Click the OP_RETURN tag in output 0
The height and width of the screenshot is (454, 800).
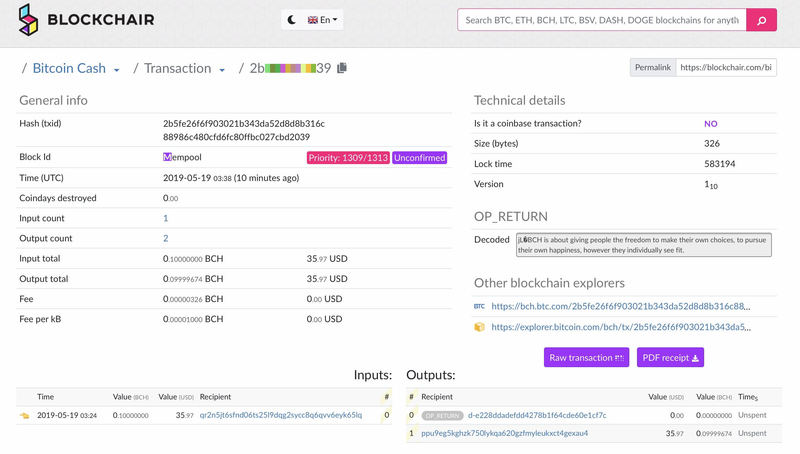[442, 416]
